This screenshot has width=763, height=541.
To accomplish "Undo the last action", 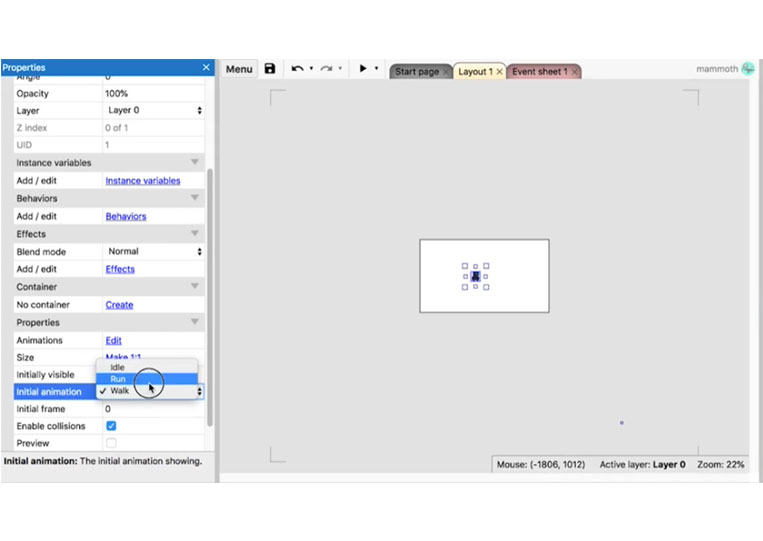I will tap(297, 69).
